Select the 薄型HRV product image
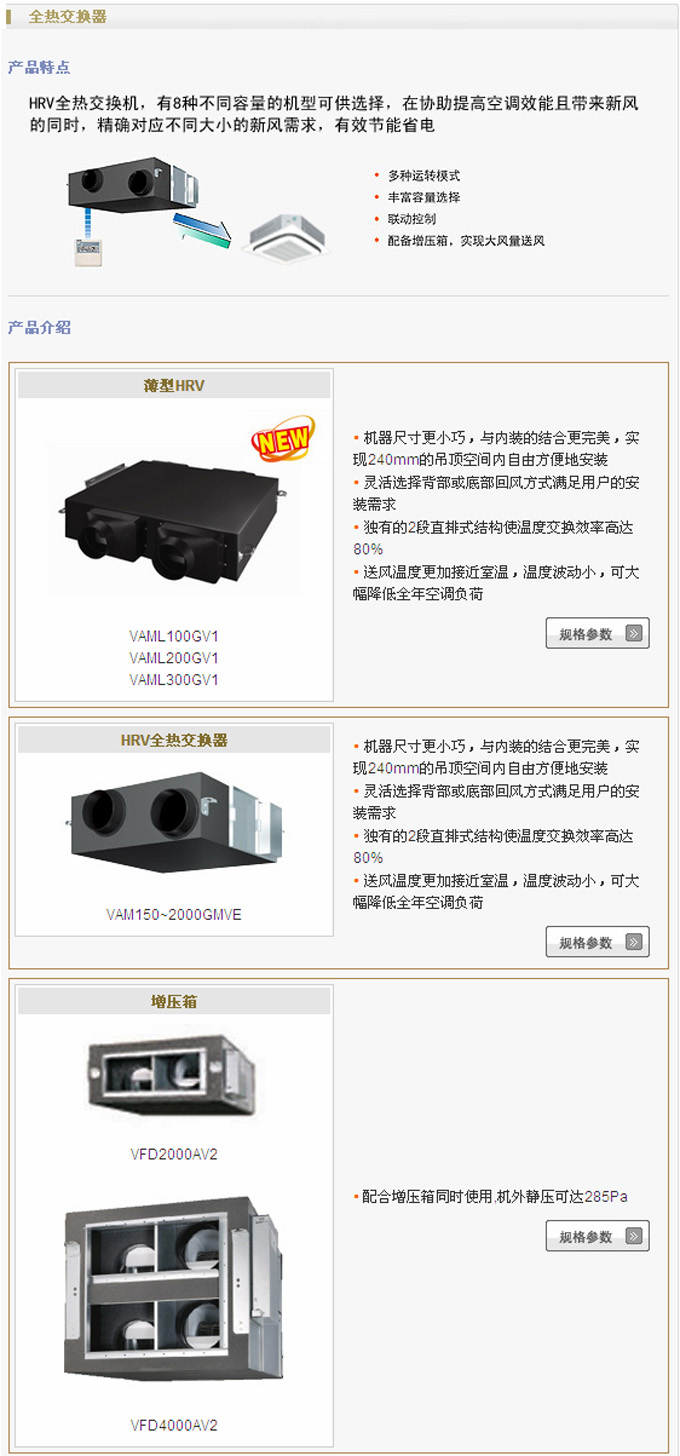Image resolution: width=680 pixels, height=1456 pixels. [175, 515]
